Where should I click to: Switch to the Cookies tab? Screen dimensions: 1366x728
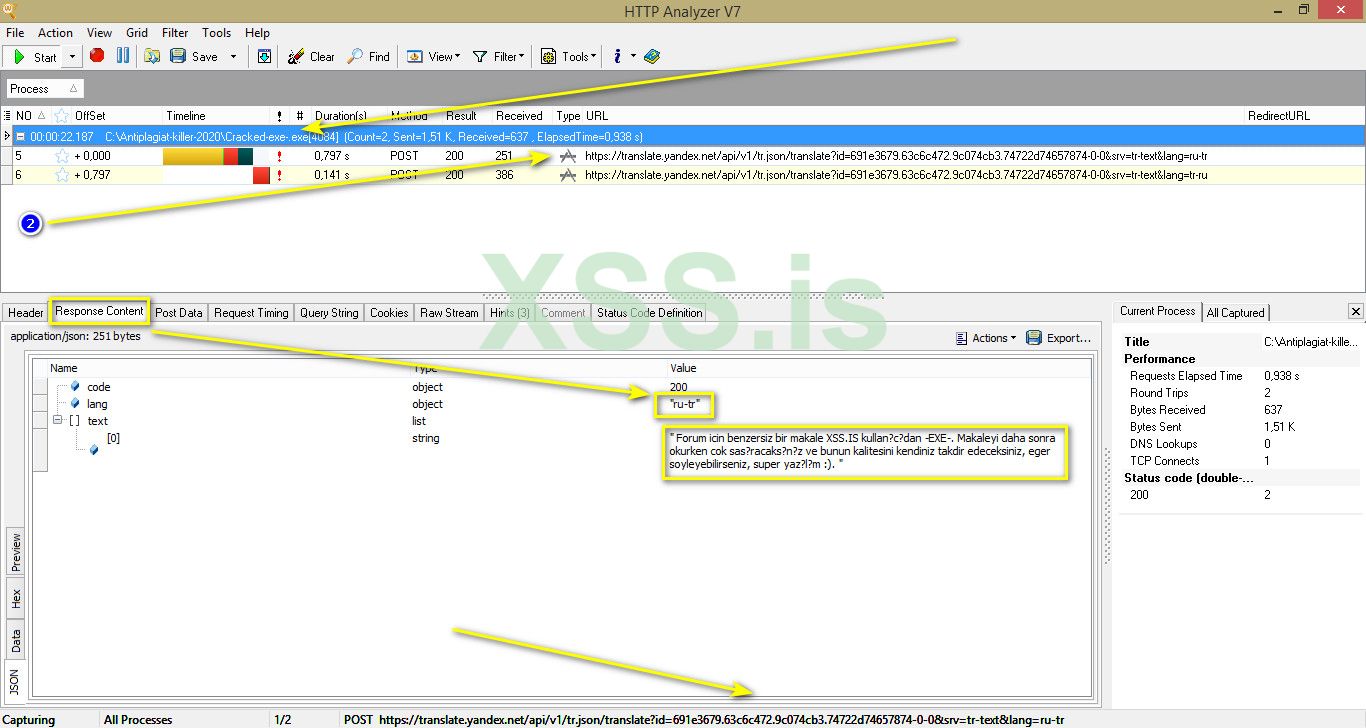(389, 313)
